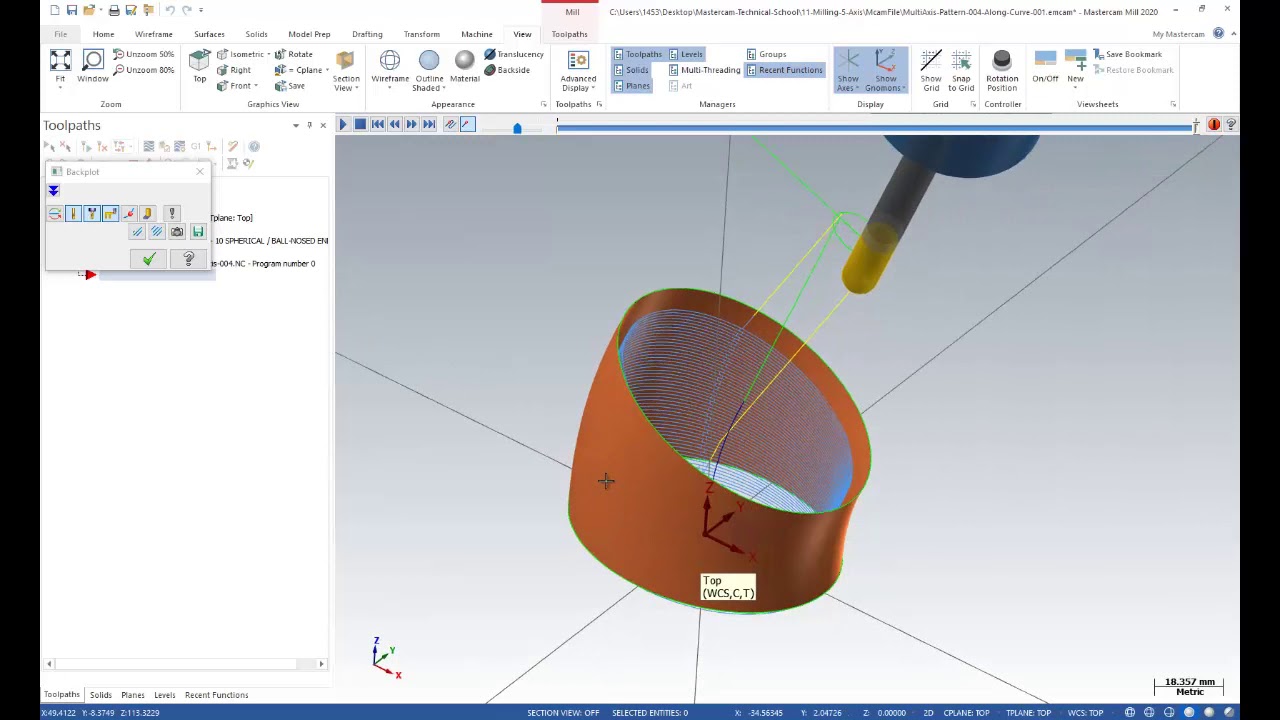Viewport: 1280px width, 720px height.
Task: Switch to the Surfaces ribbon tab
Action: point(209,34)
